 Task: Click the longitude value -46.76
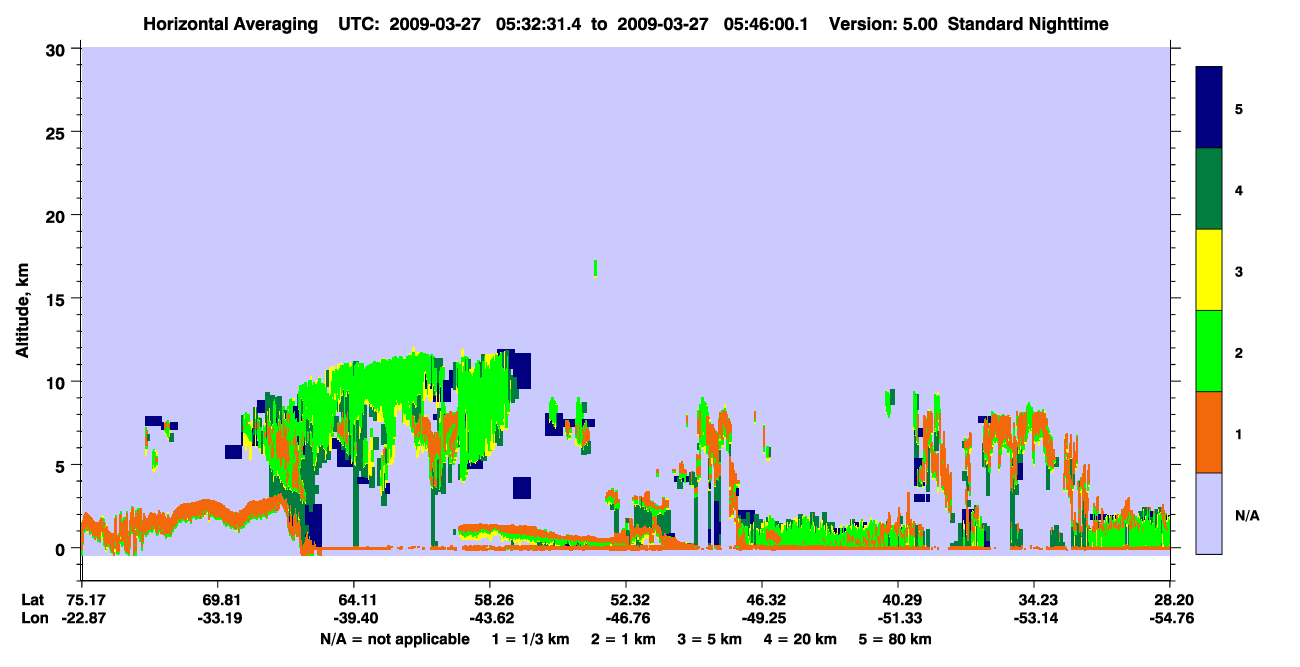(626, 618)
